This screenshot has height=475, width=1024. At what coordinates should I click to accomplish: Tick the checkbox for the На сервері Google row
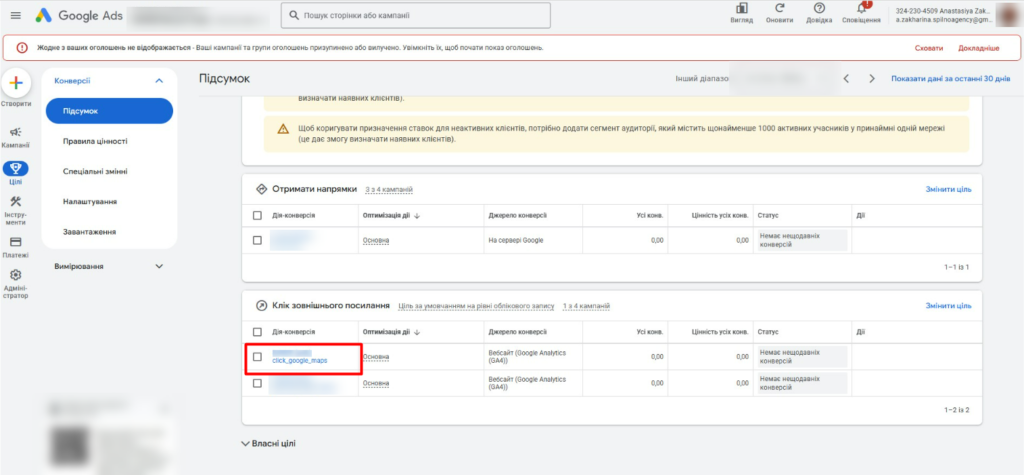pyautogui.click(x=258, y=240)
